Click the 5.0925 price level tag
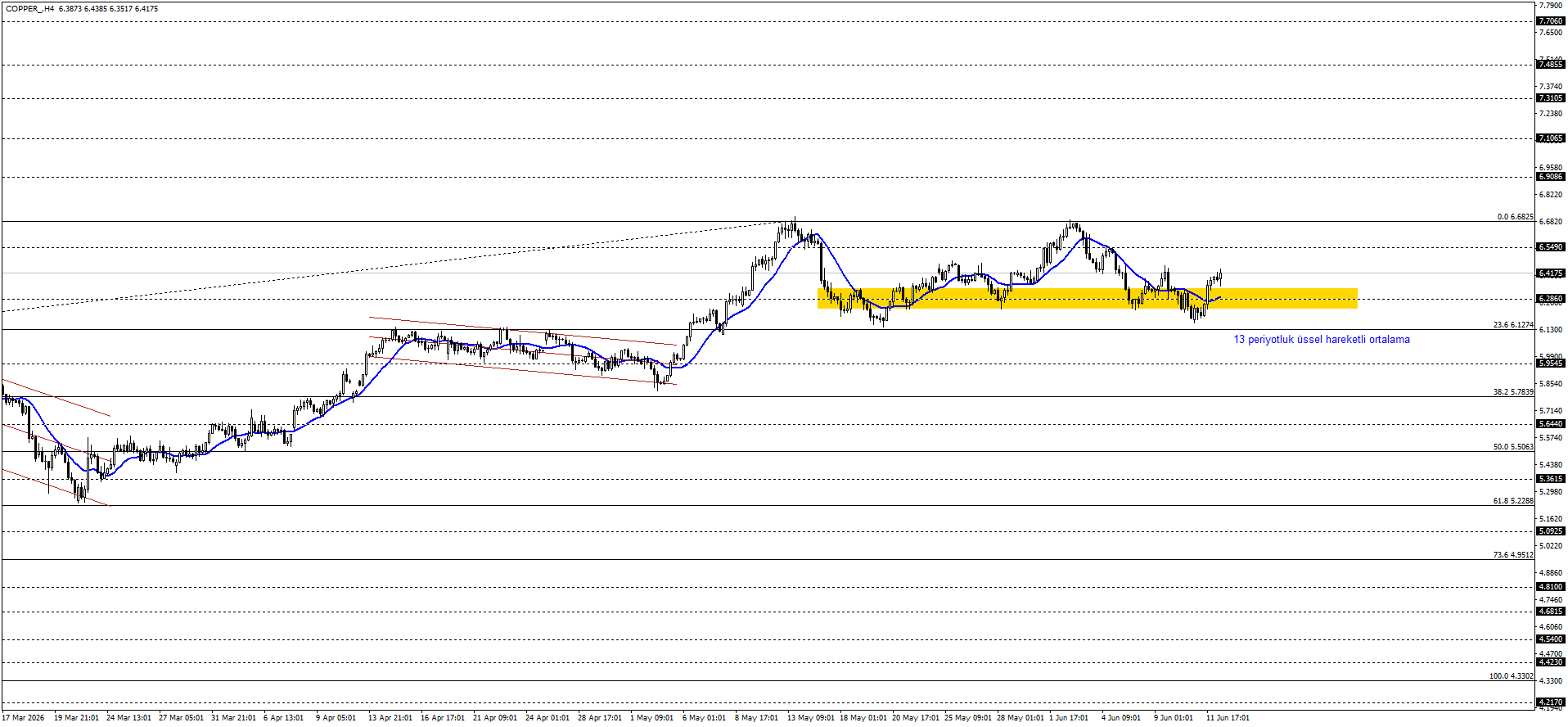This screenshot has height=727, width=1568. coord(1551,531)
